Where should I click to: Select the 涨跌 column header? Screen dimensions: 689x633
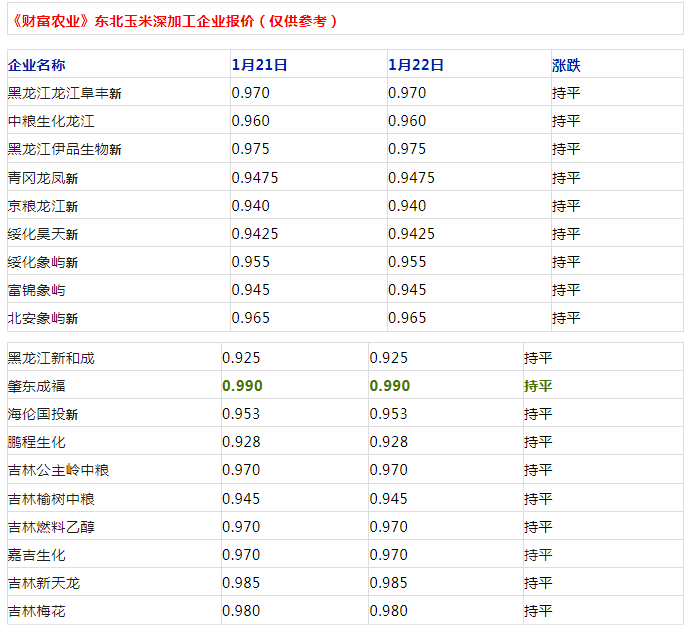[566, 65]
